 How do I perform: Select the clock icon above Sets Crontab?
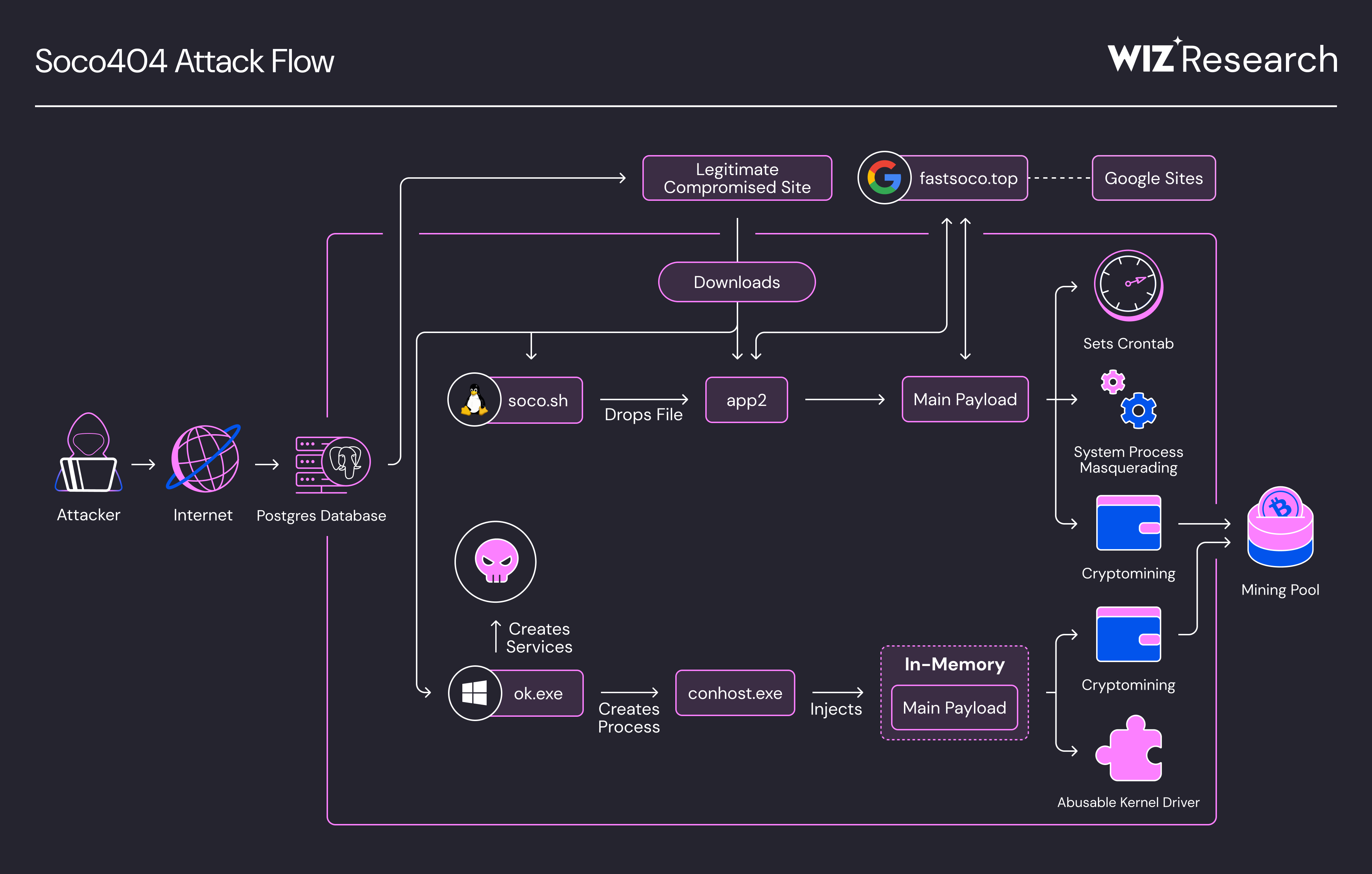(x=1128, y=285)
